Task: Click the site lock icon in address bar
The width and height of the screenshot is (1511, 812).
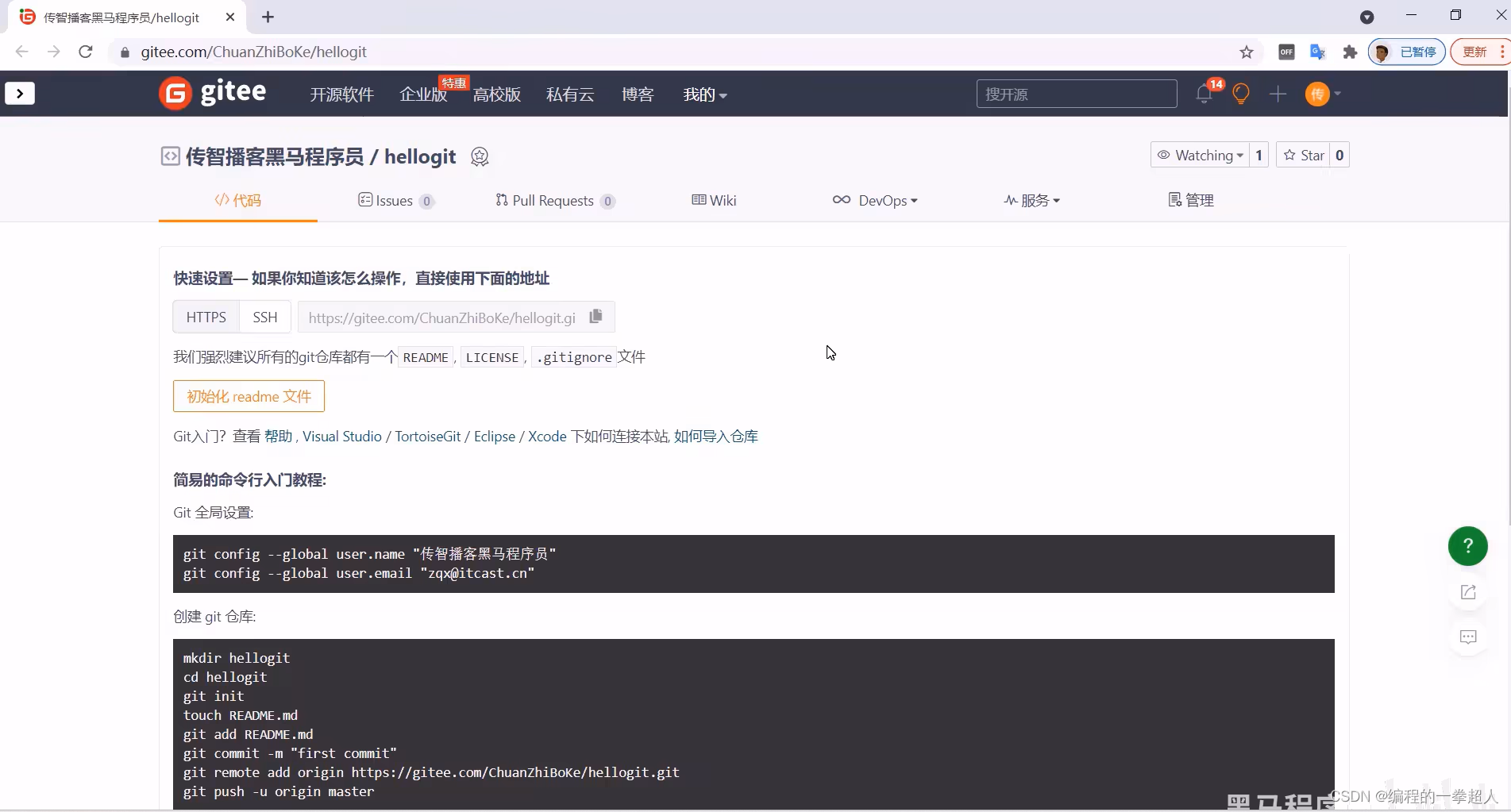Action: (x=125, y=52)
